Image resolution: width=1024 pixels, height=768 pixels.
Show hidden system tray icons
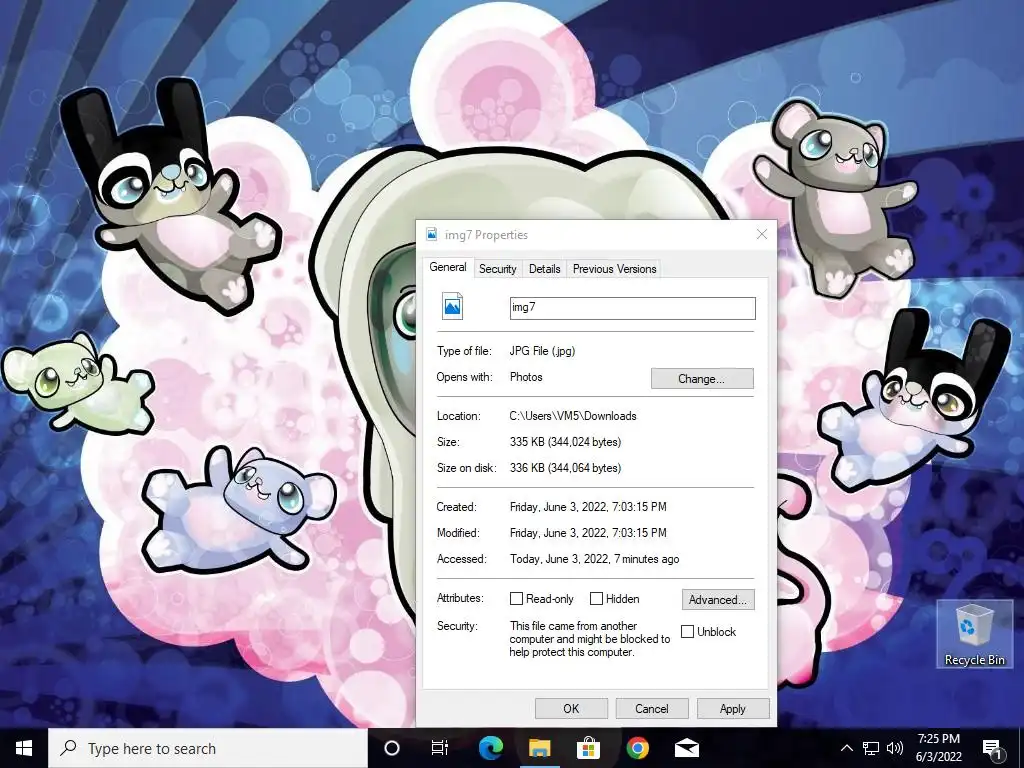(x=846, y=748)
